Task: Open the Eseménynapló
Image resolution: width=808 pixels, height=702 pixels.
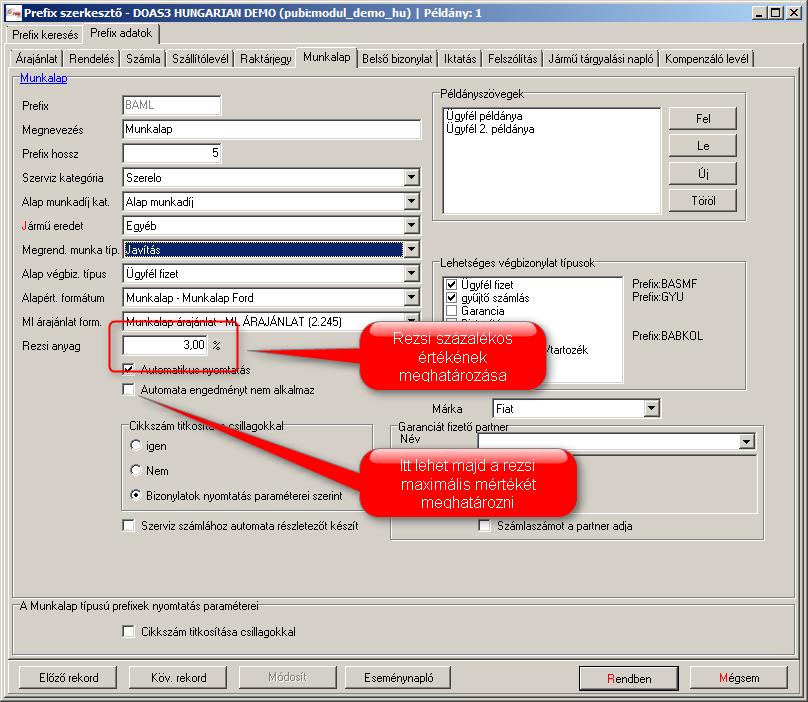Action: point(398,677)
